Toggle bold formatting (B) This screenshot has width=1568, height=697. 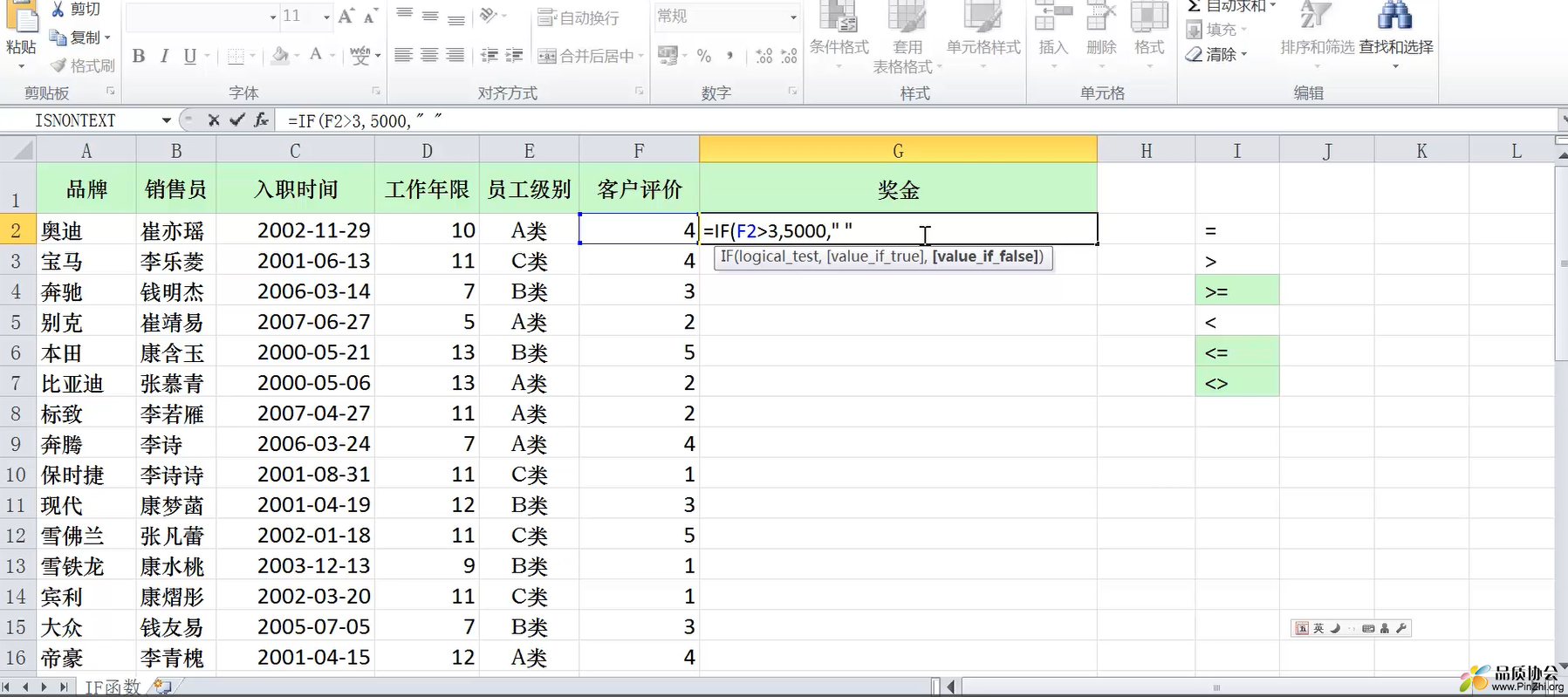[x=139, y=56]
